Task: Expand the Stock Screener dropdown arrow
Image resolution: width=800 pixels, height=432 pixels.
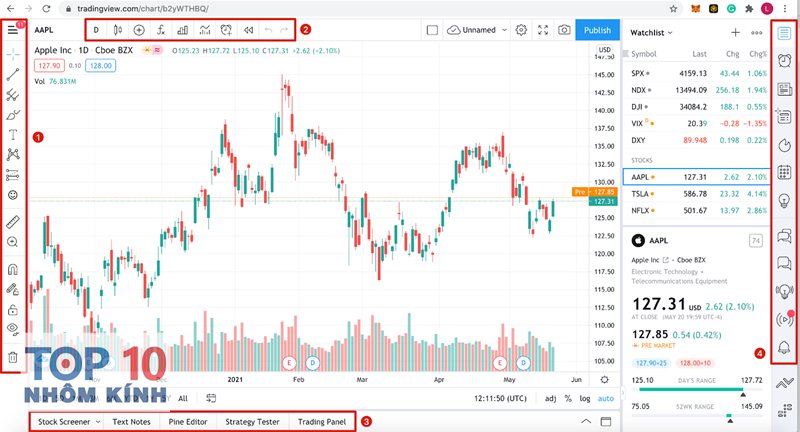Action: click(98, 422)
